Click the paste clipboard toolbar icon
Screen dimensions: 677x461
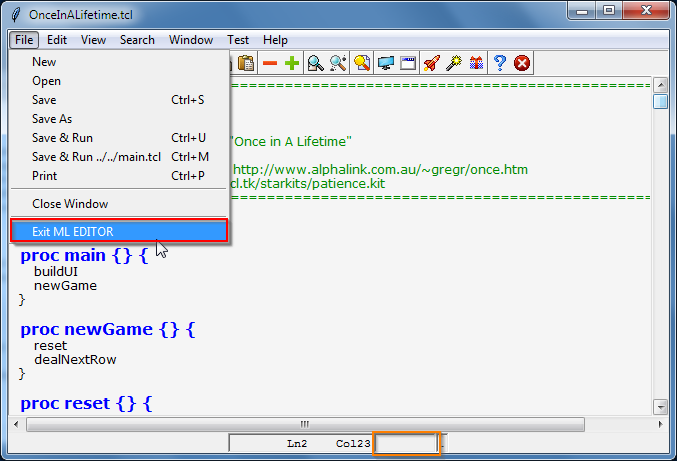(x=246, y=63)
